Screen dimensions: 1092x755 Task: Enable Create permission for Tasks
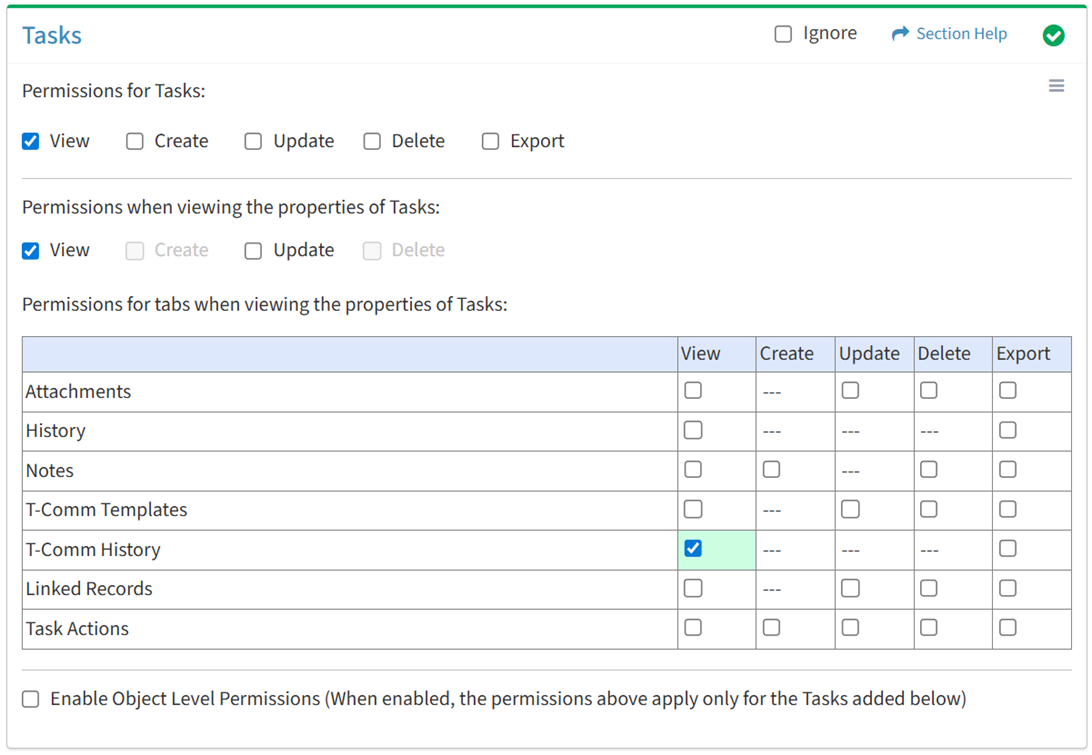click(x=135, y=141)
